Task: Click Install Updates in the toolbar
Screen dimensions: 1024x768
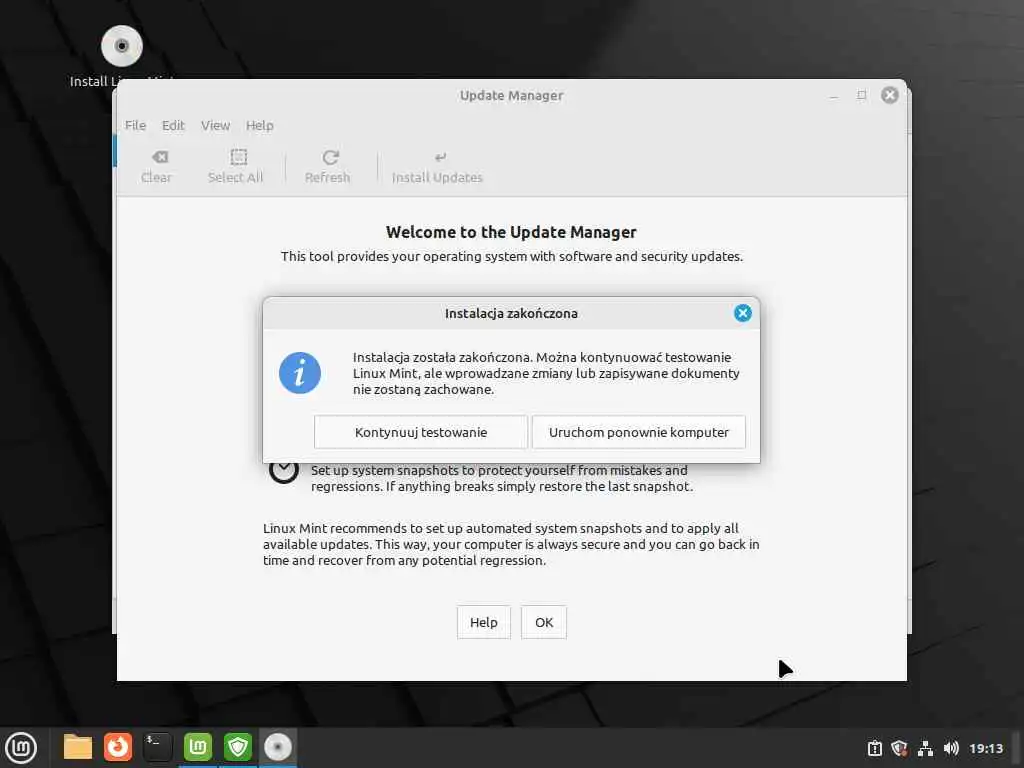Action: coord(437,167)
